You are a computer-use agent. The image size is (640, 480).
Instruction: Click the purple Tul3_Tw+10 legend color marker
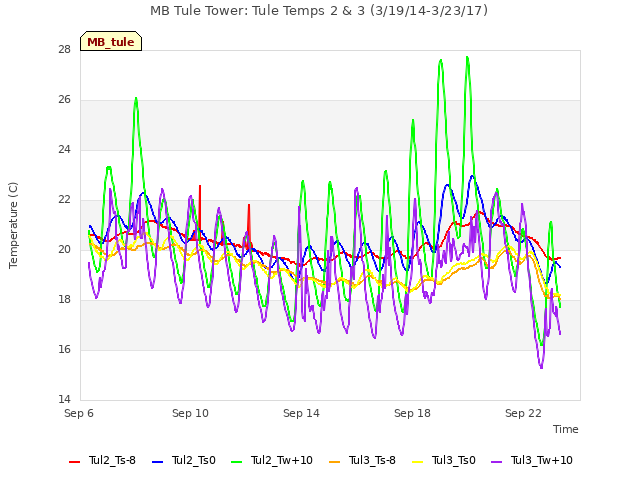pos(496,462)
